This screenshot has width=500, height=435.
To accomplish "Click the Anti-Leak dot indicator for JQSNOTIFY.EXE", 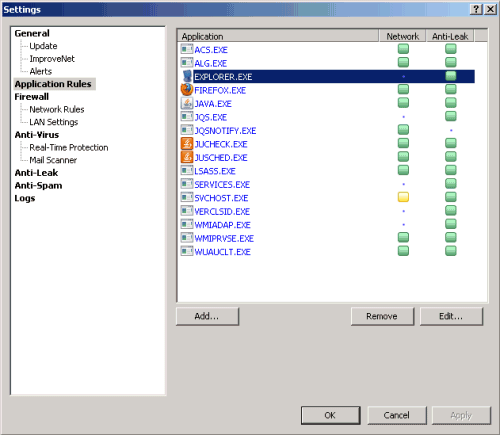I will point(451,130).
